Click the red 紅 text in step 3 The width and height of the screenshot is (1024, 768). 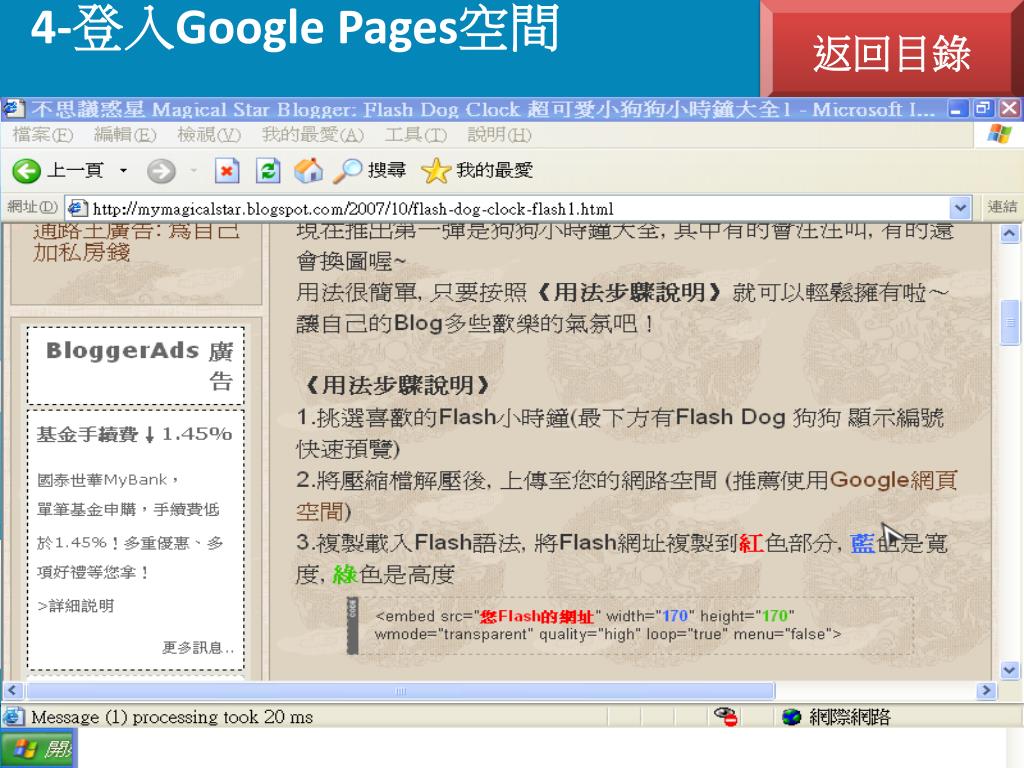point(751,543)
